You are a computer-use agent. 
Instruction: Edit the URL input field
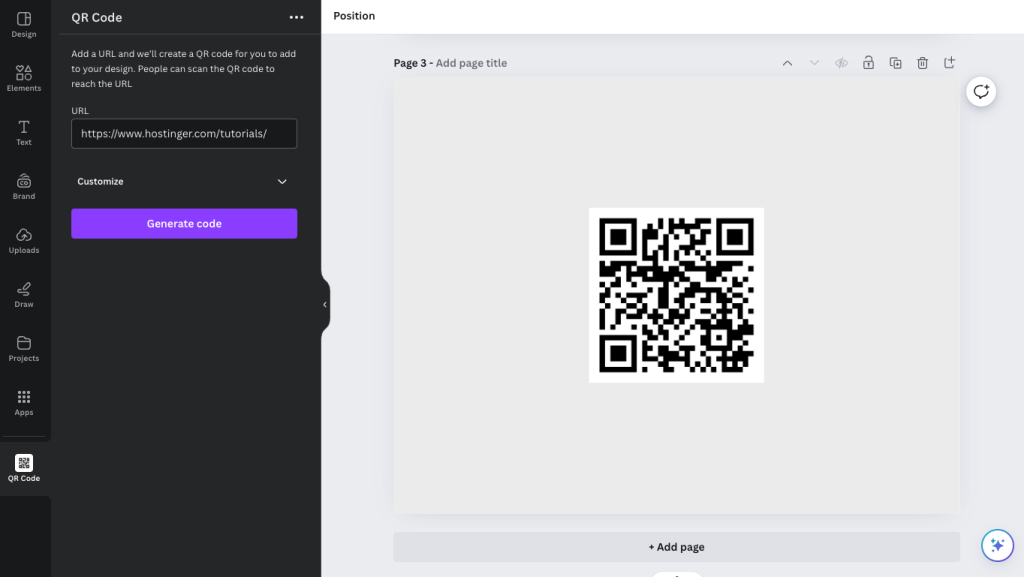click(x=184, y=133)
